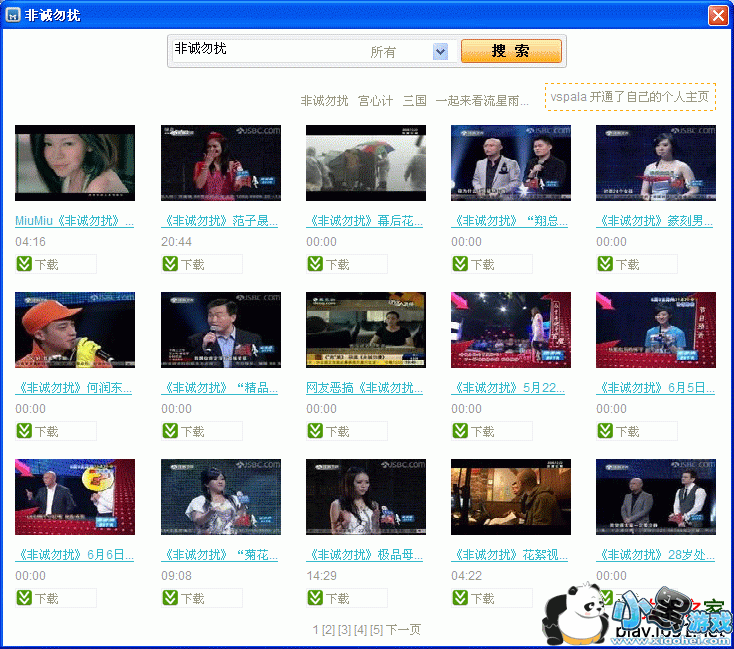Viewport: 734px width, 649px height.
Task: Open《非诚勿扰》"精品 title link
Action: (x=220, y=388)
